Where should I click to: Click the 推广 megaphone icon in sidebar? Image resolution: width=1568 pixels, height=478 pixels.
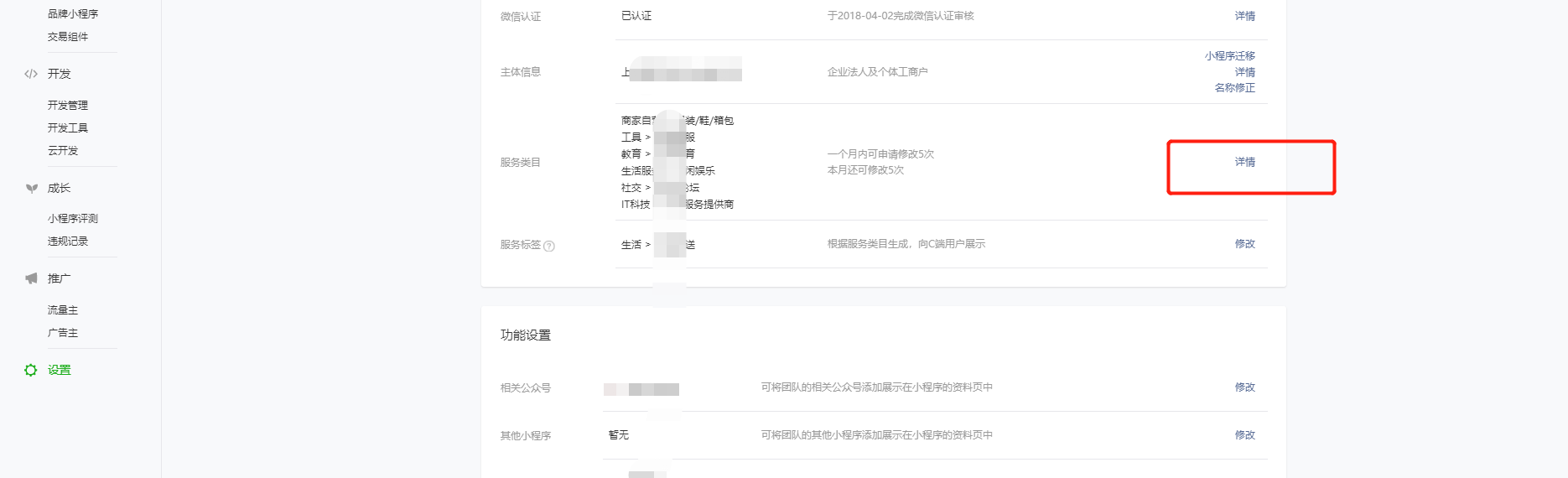31,278
